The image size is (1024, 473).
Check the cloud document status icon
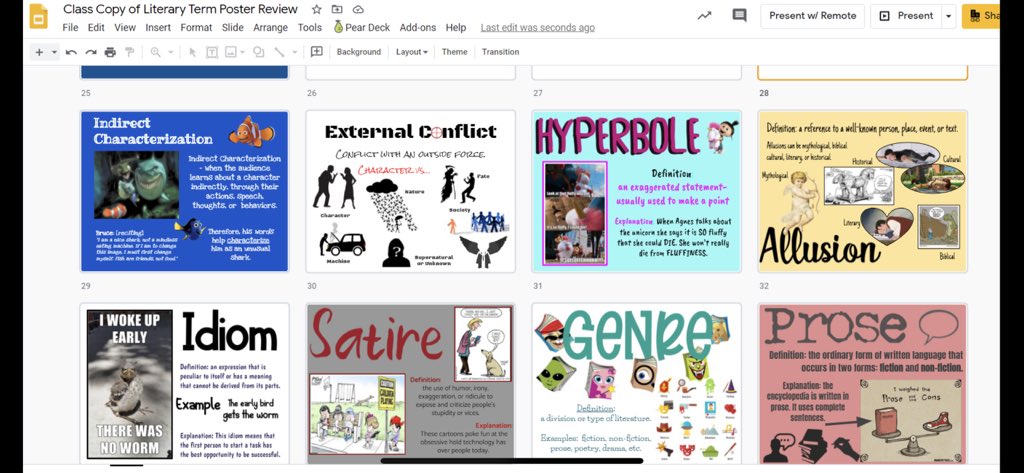[358, 9]
